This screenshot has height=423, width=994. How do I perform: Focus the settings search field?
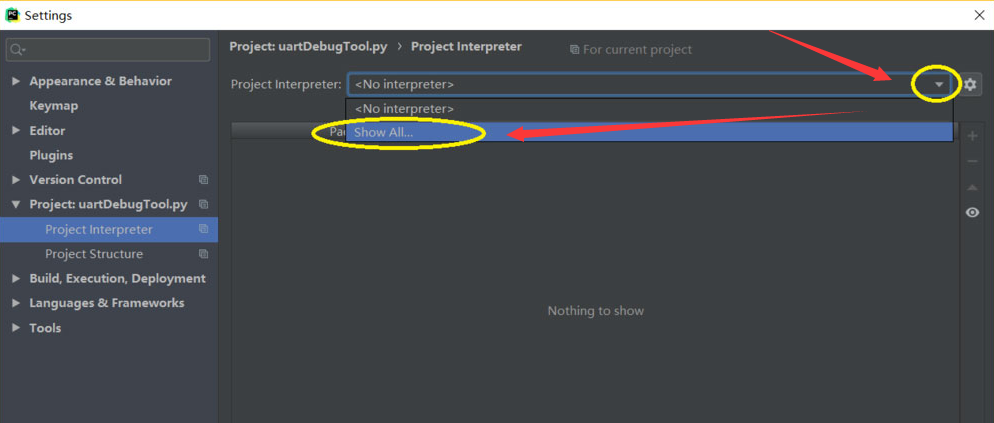115,49
